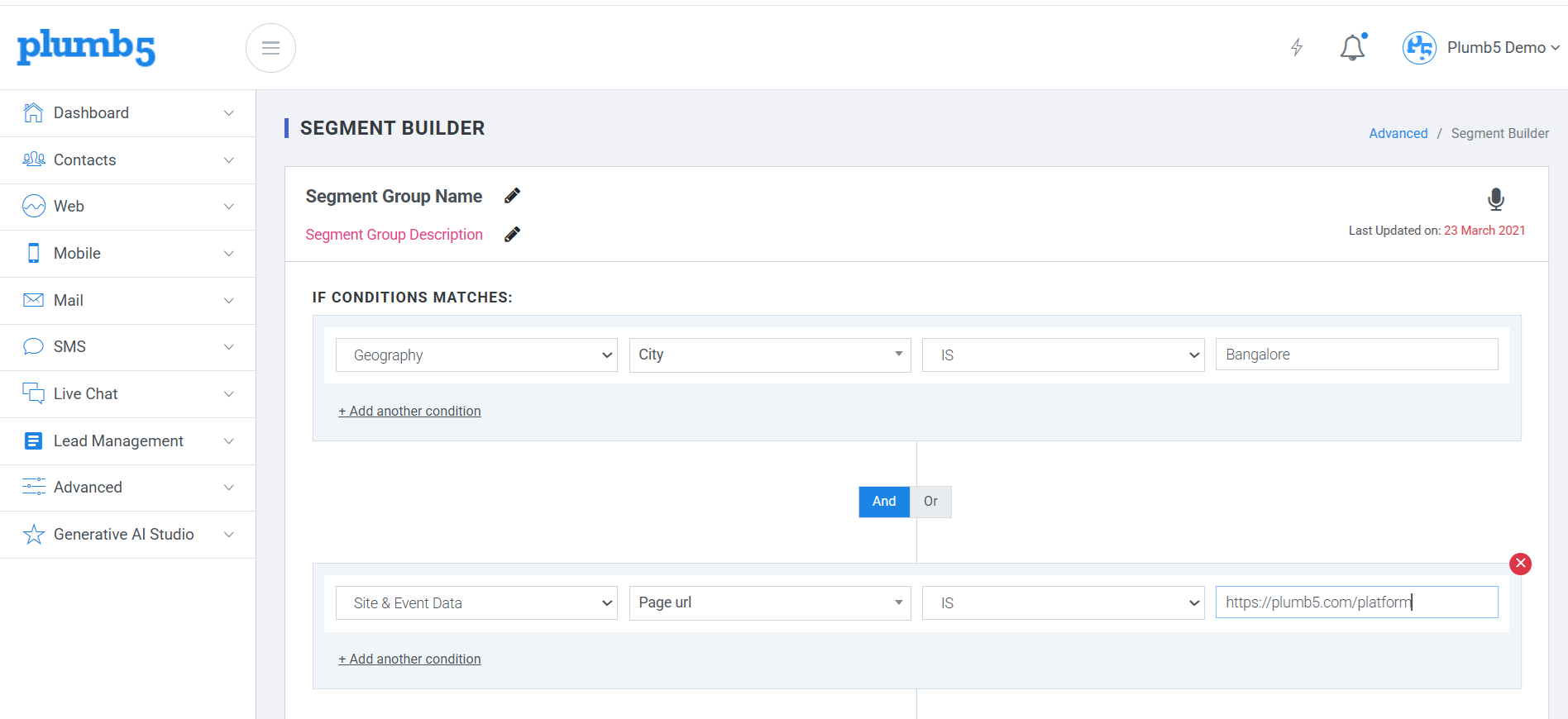This screenshot has height=719, width=1568.
Task: Open the Lead Management menu item
Action: 128,441
